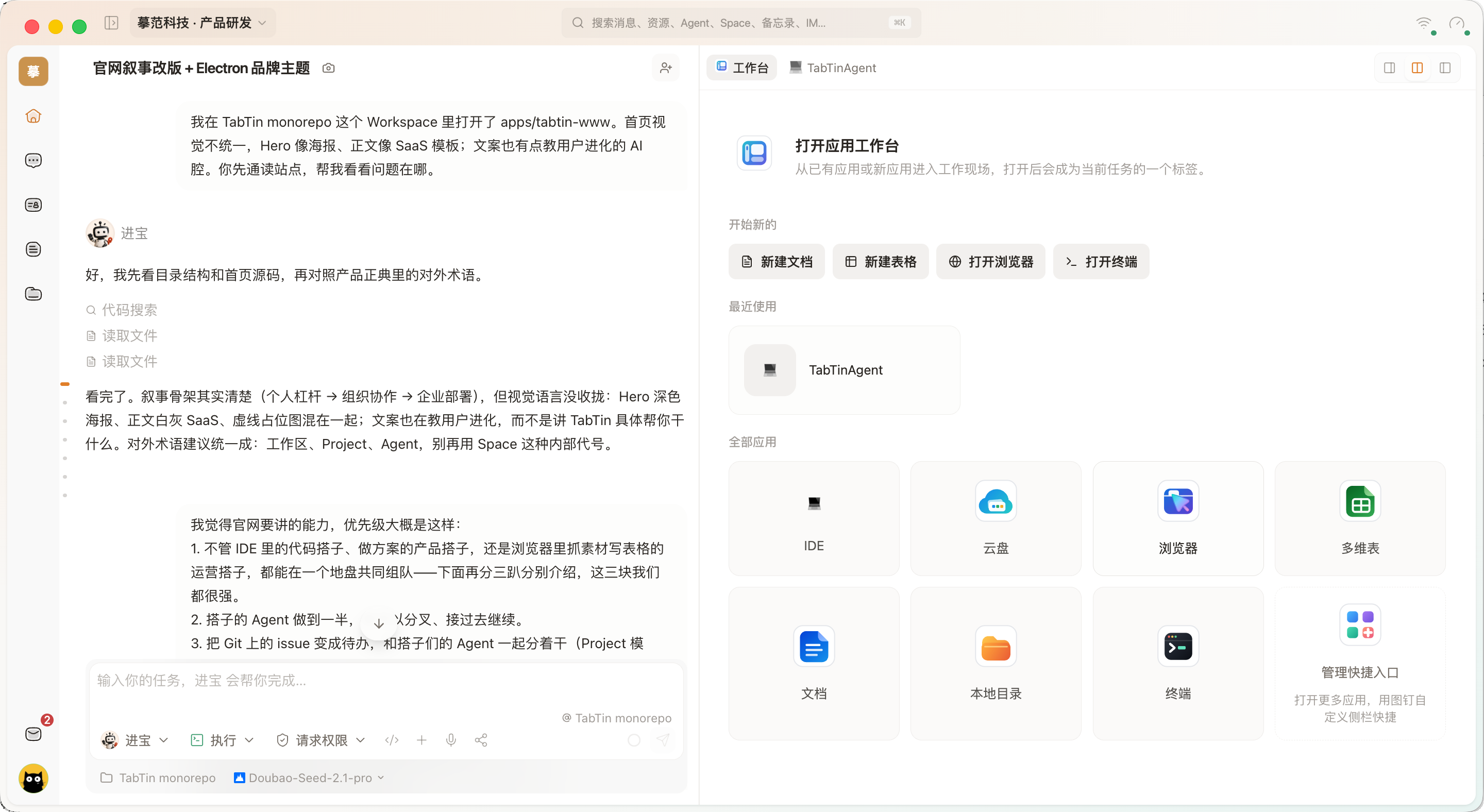The image size is (1484, 812).
Task: Click the global search field
Action: coord(741,23)
